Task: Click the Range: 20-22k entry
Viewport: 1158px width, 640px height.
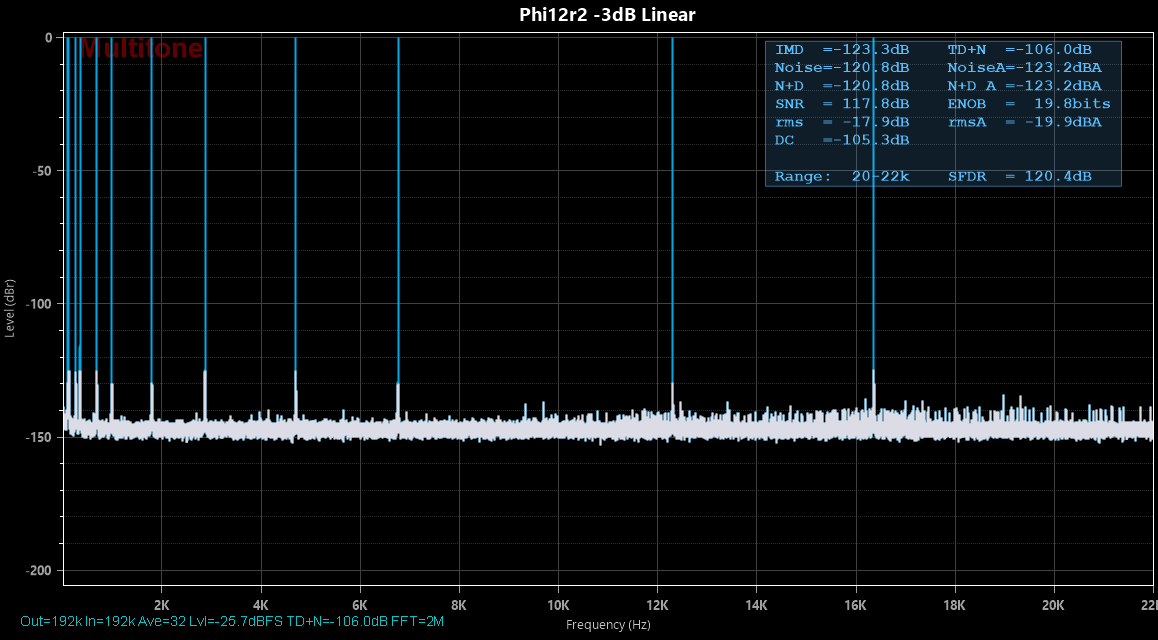Action: [x=842, y=176]
